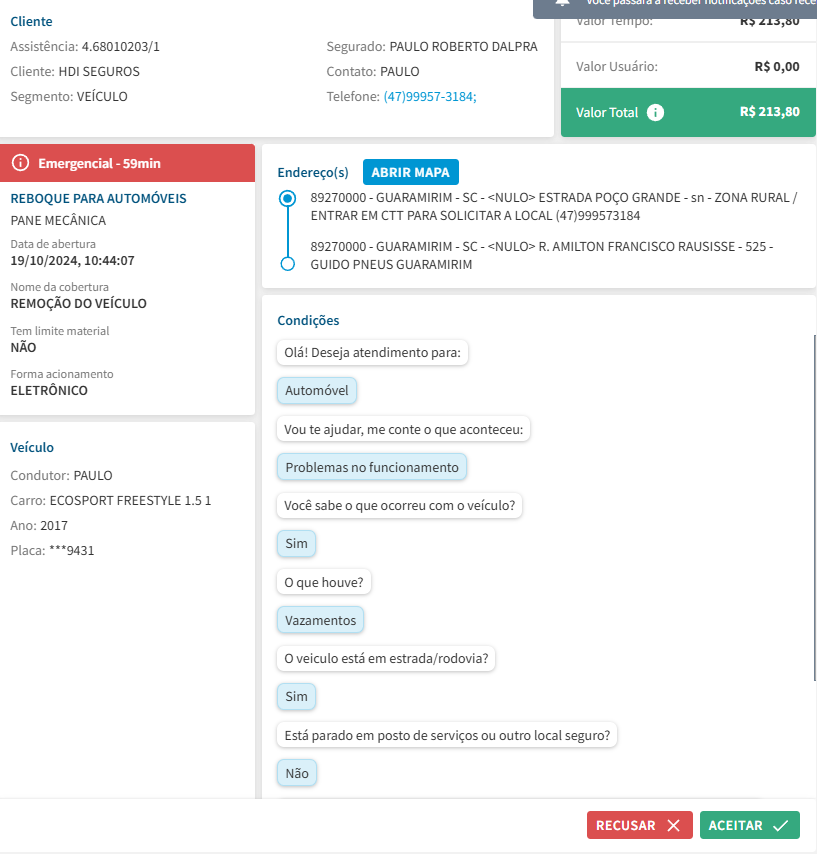The image size is (817, 854).
Task: Click the info icon next to Valor Total
Action: tap(655, 113)
